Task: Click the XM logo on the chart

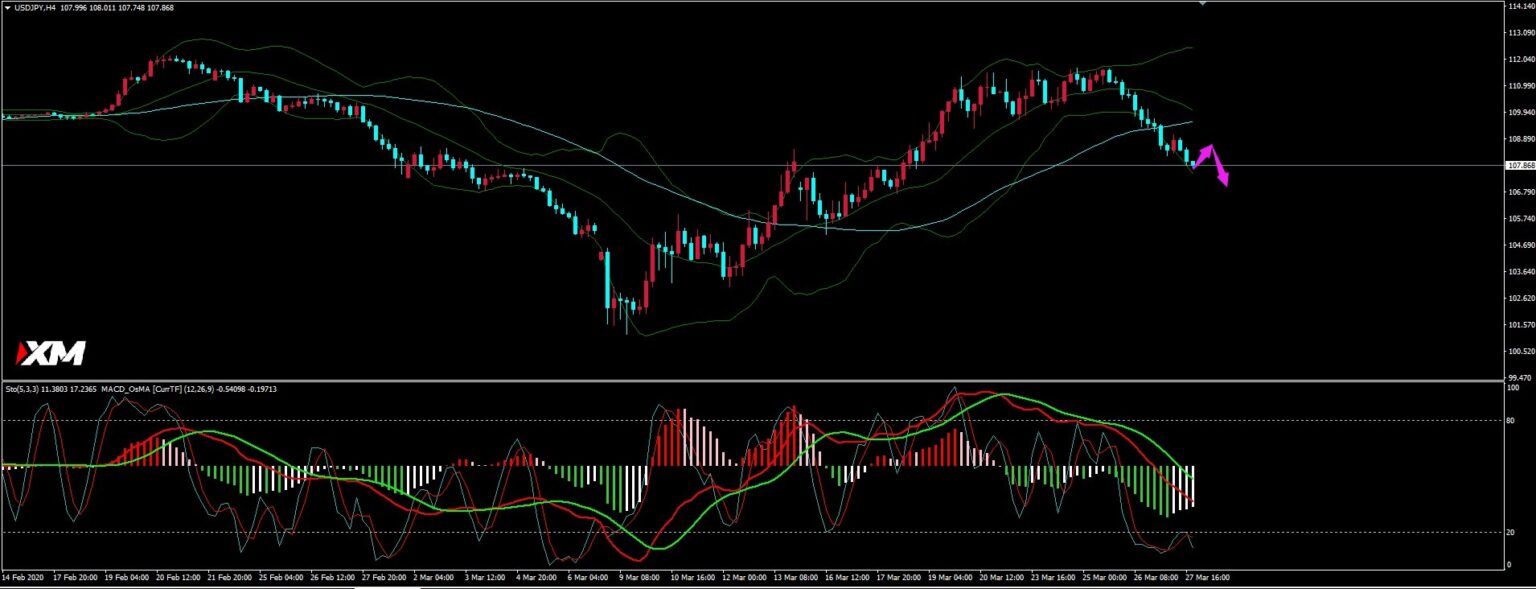Action: click(x=51, y=353)
